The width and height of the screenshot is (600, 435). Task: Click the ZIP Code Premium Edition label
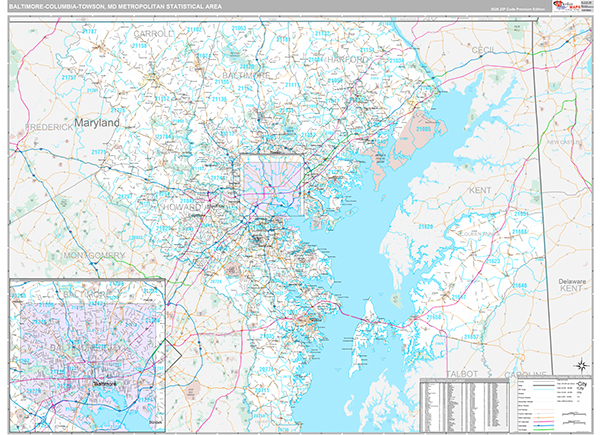click(x=516, y=9)
